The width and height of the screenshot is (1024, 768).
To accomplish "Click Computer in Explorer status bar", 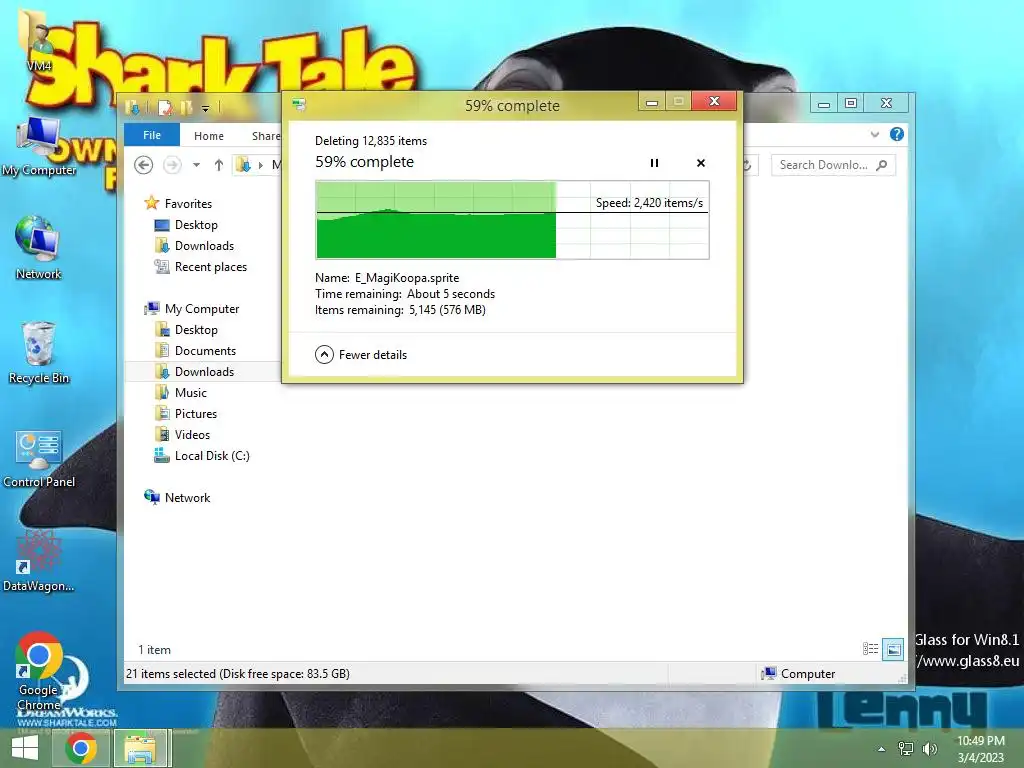I will pyautogui.click(x=798, y=673).
